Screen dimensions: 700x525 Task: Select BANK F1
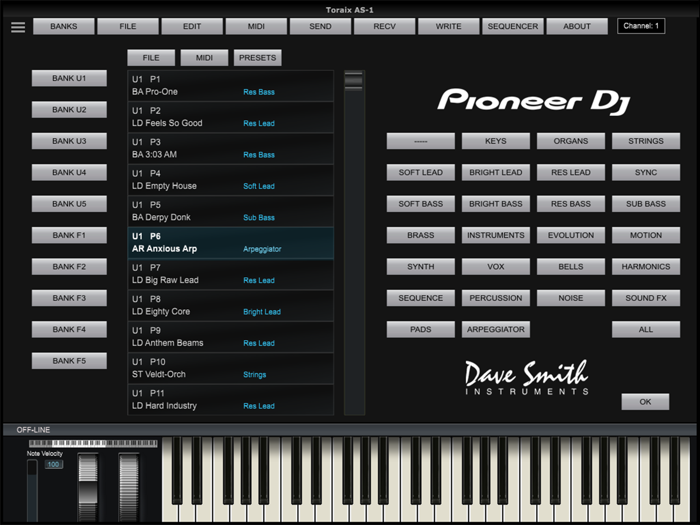click(x=69, y=235)
